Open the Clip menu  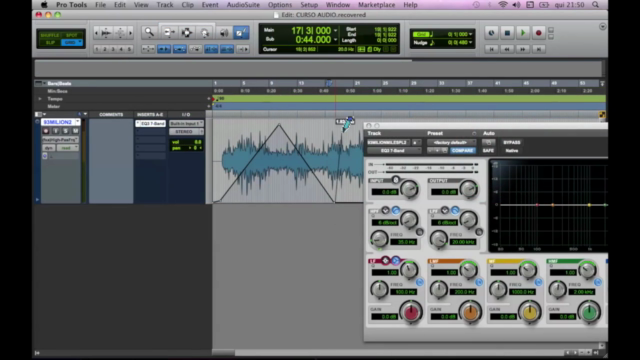click(187, 5)
